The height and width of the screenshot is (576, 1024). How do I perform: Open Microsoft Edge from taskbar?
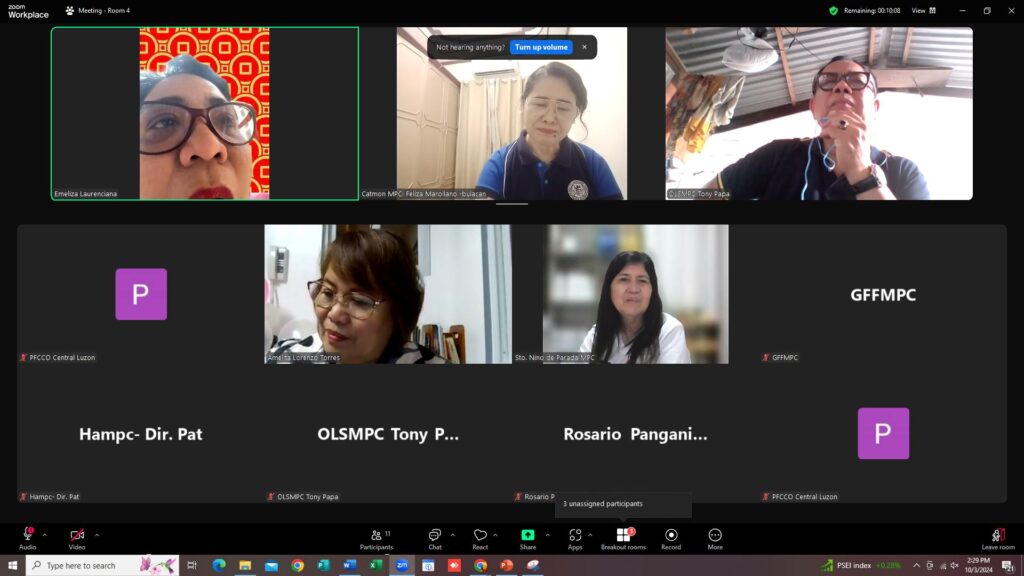[219, 565]
